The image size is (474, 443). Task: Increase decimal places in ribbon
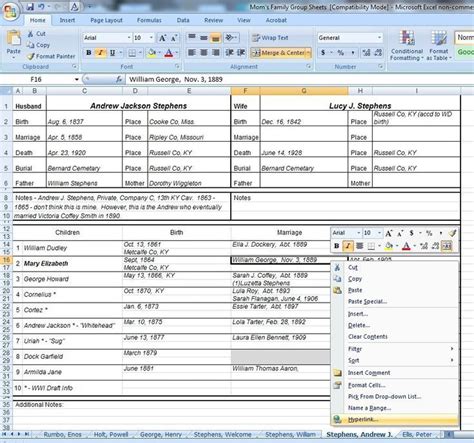pyautogui.click(x=366, y=53)
